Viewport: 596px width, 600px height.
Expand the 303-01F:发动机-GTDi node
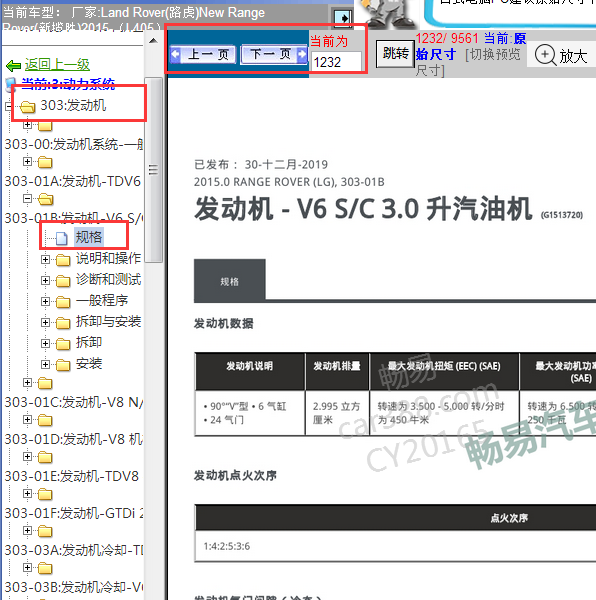(x=27, y=493)
